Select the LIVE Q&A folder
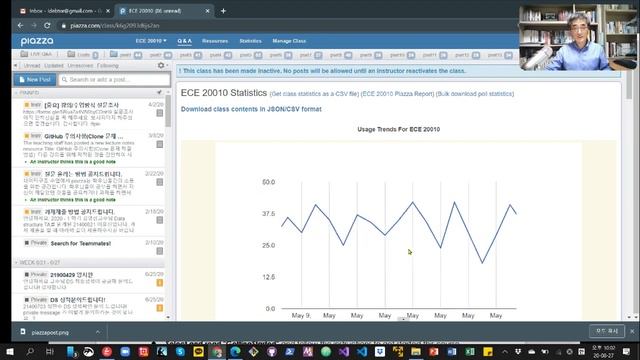This screenshot has height=360, width=640. (x=36, y=54)
